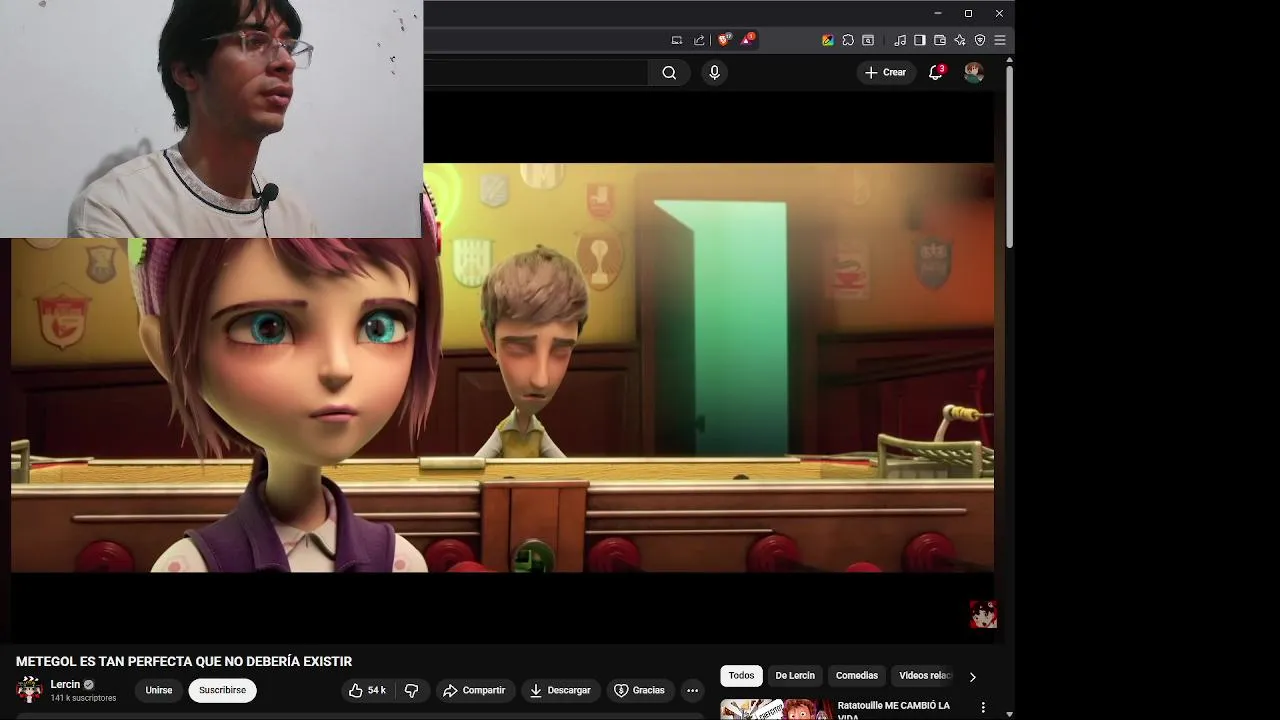Viewport: 1280px width, 720px height.
Task: Open the browser hamburger main menu
Action: (x=1000, y=40)
